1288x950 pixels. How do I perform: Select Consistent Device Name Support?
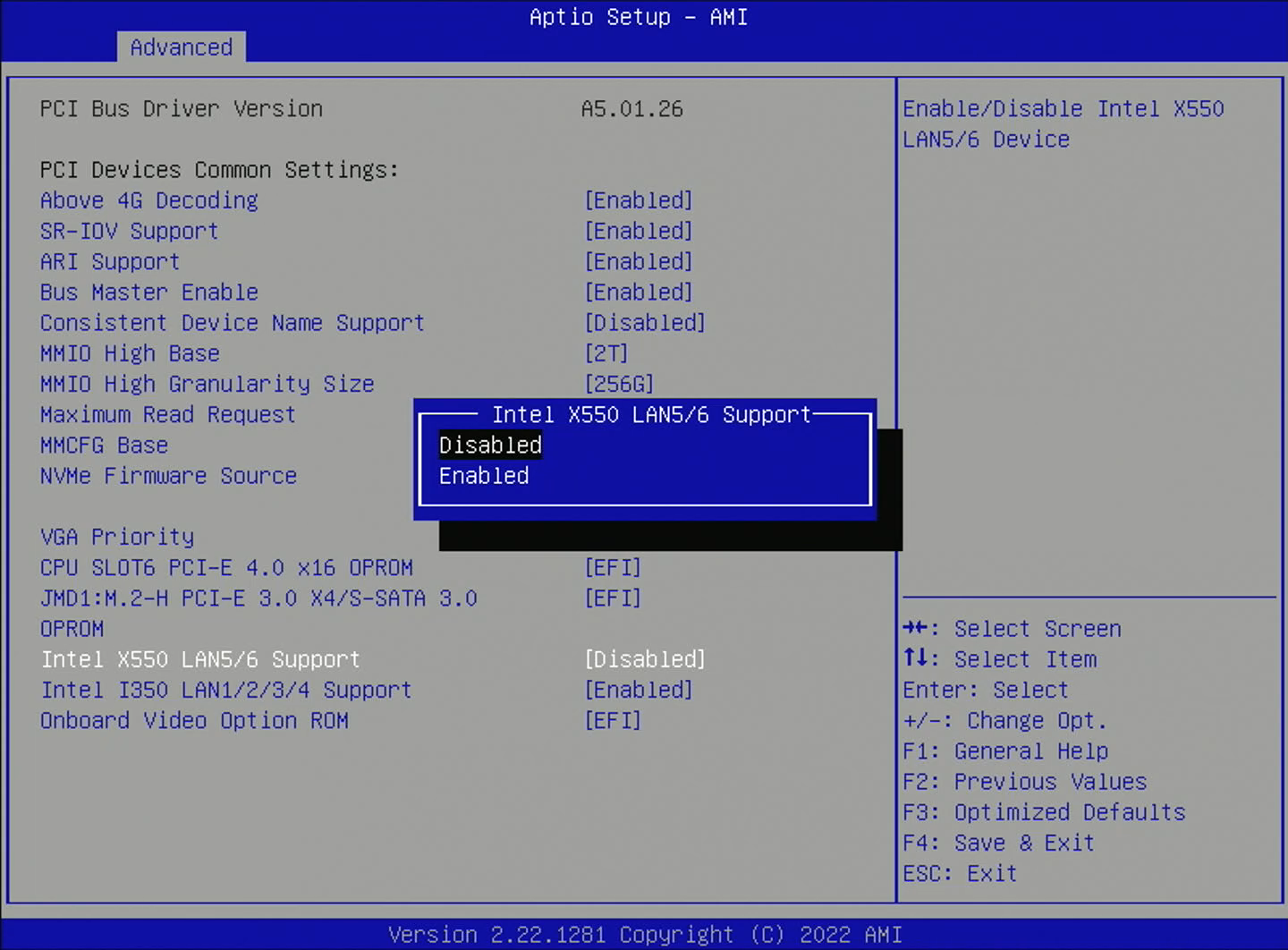pyautogui.click(x=232, y=323)
